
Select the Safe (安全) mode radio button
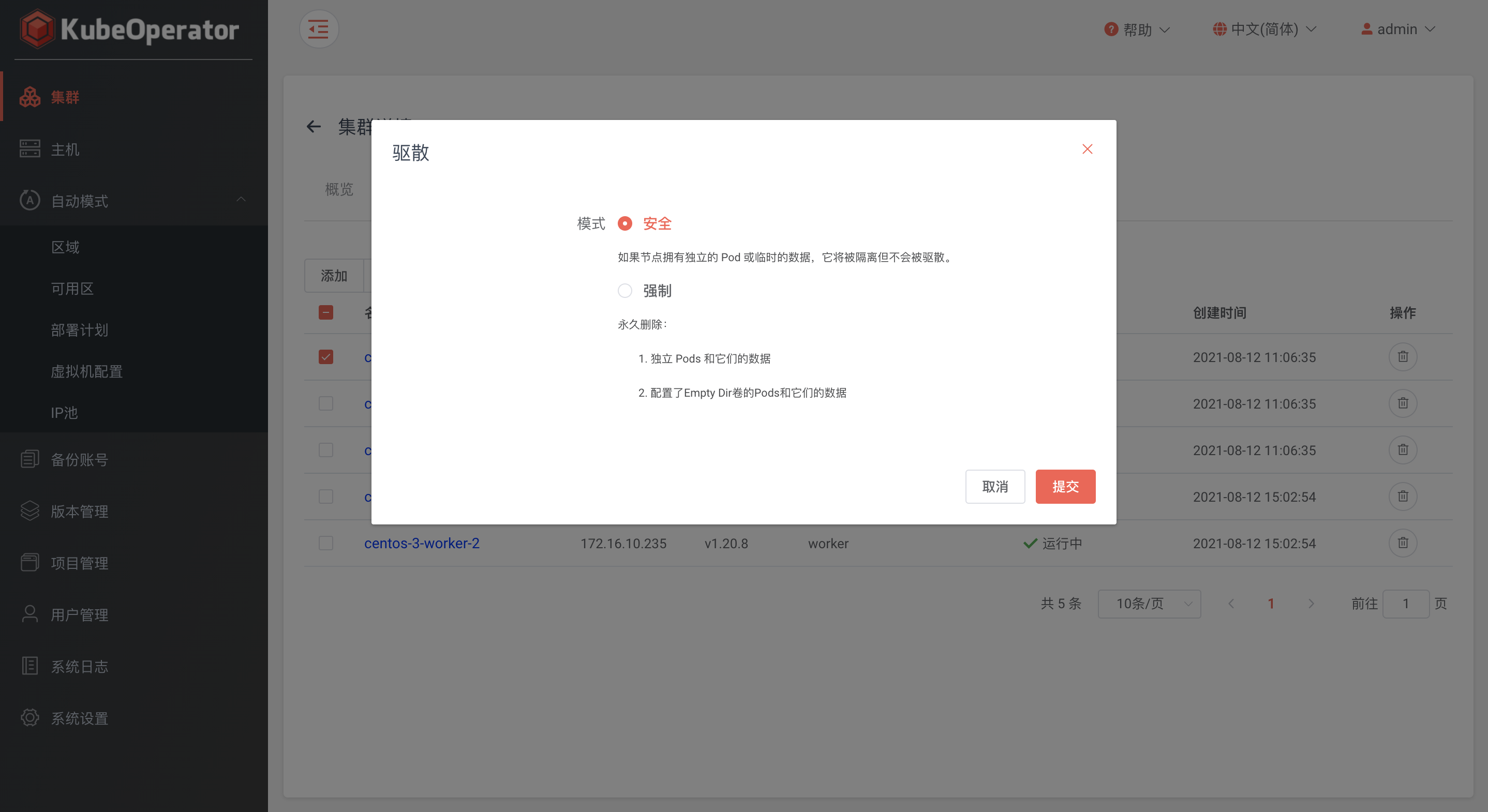[x=624, y=223]
